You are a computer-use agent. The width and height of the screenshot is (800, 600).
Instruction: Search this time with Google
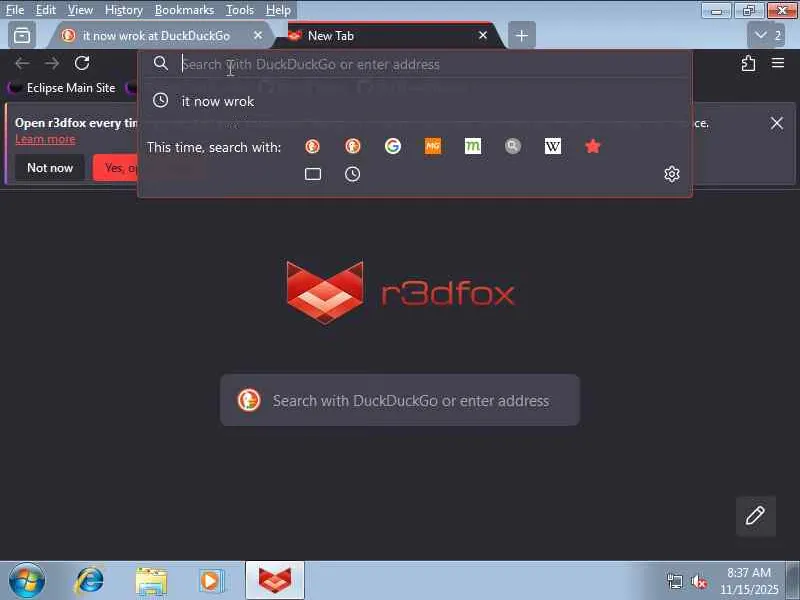click(392, 146)
